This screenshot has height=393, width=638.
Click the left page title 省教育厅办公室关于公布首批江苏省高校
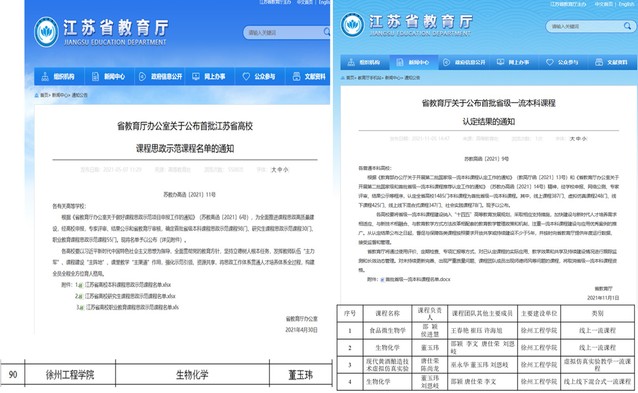[x=185, y=126]
